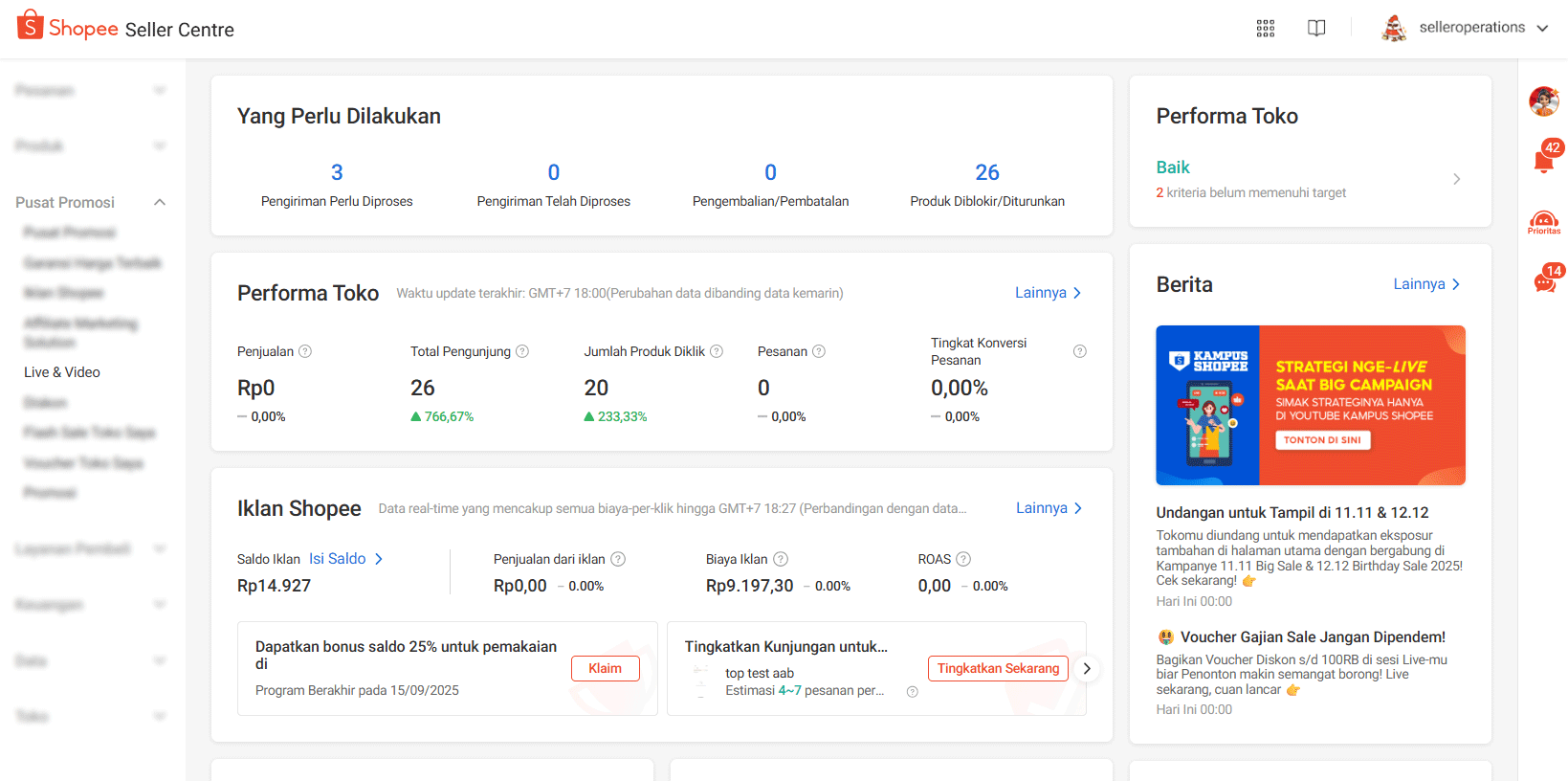Click the Rp14.927 ad balance value

[274, 586]
